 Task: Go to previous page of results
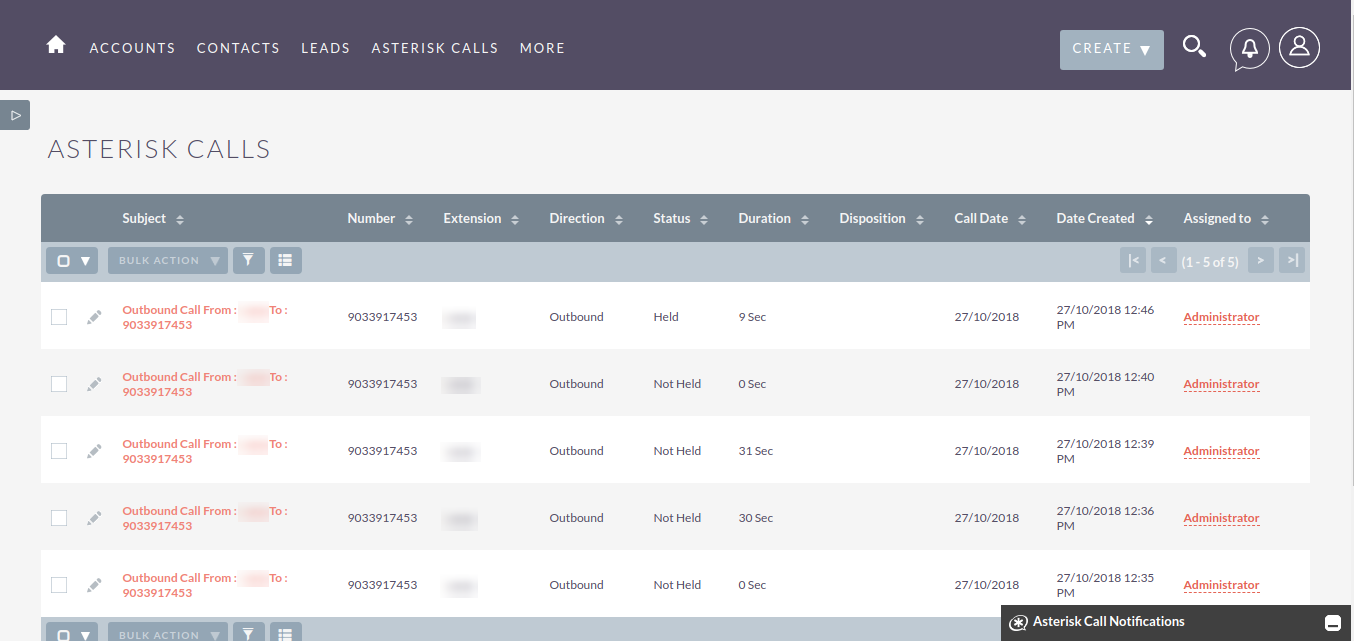click(1162, 261)
